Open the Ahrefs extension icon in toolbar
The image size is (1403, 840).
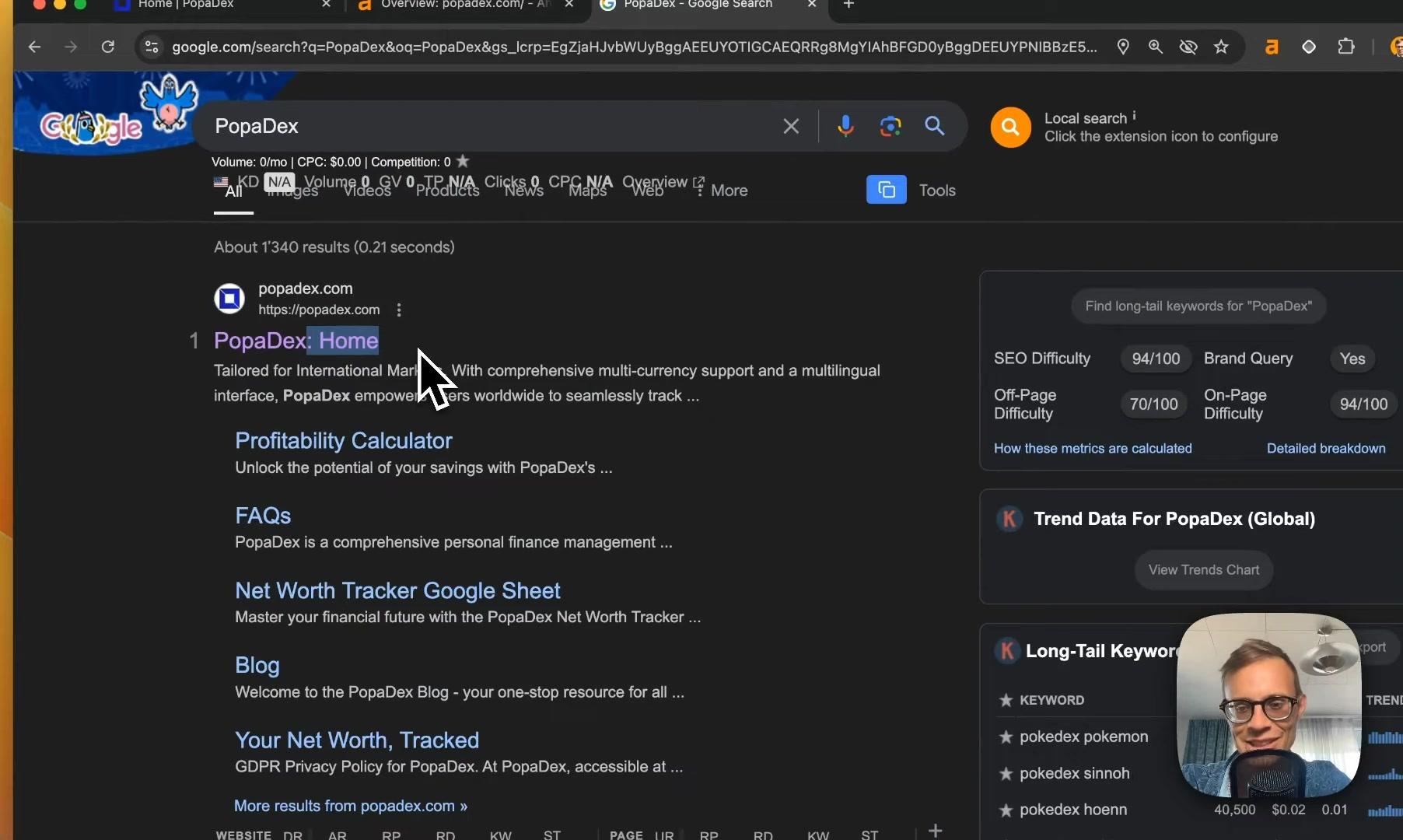point(1272,47)
